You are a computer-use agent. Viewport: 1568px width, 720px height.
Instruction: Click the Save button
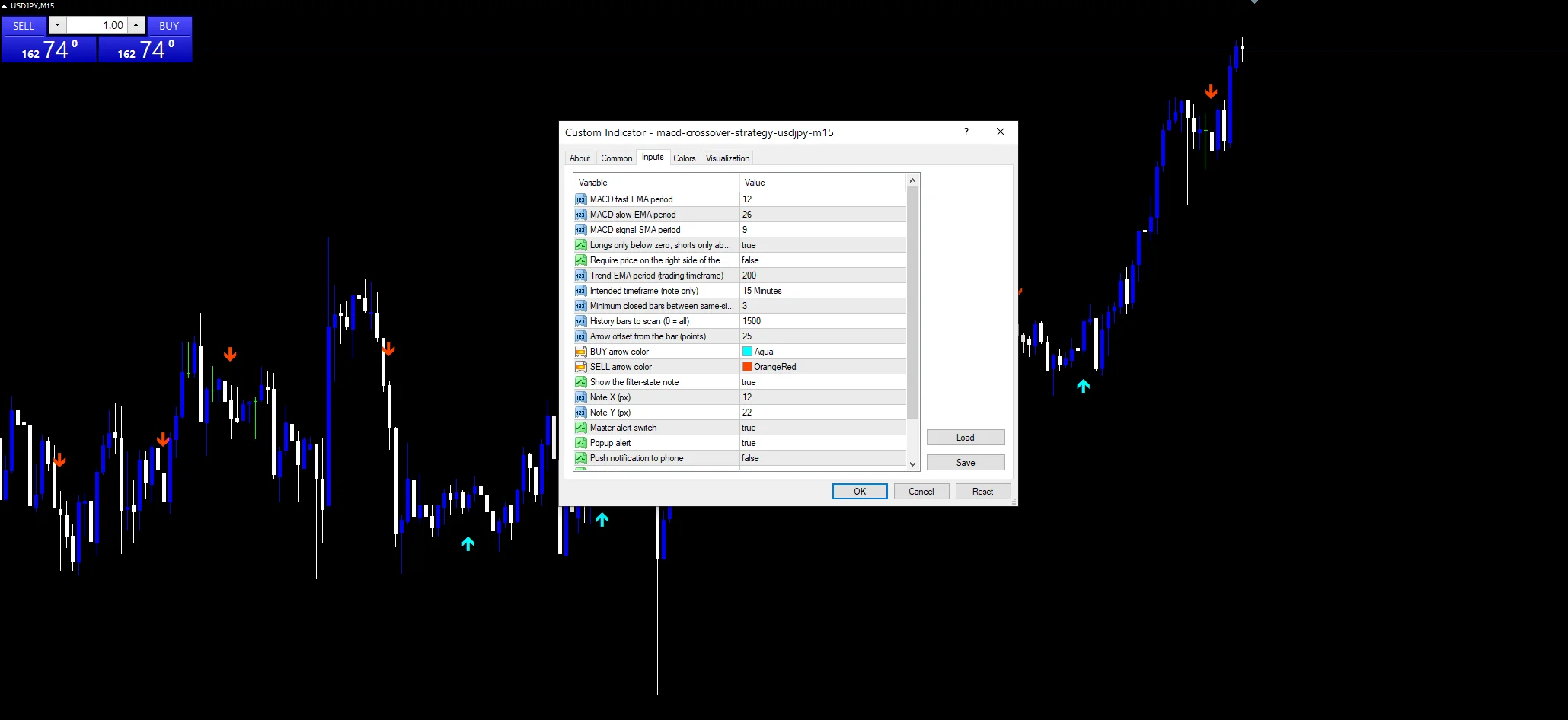pos(965,463)
